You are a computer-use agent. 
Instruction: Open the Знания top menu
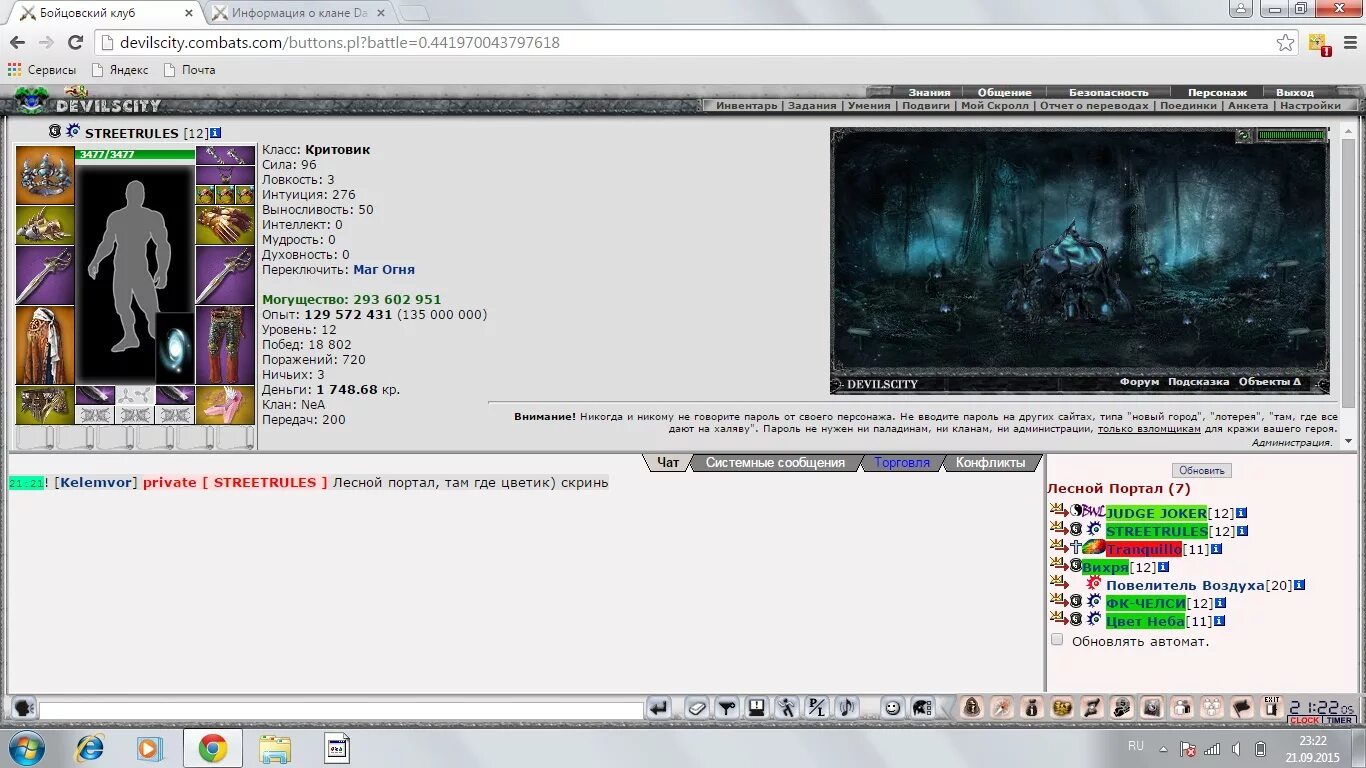pos(929,92)
